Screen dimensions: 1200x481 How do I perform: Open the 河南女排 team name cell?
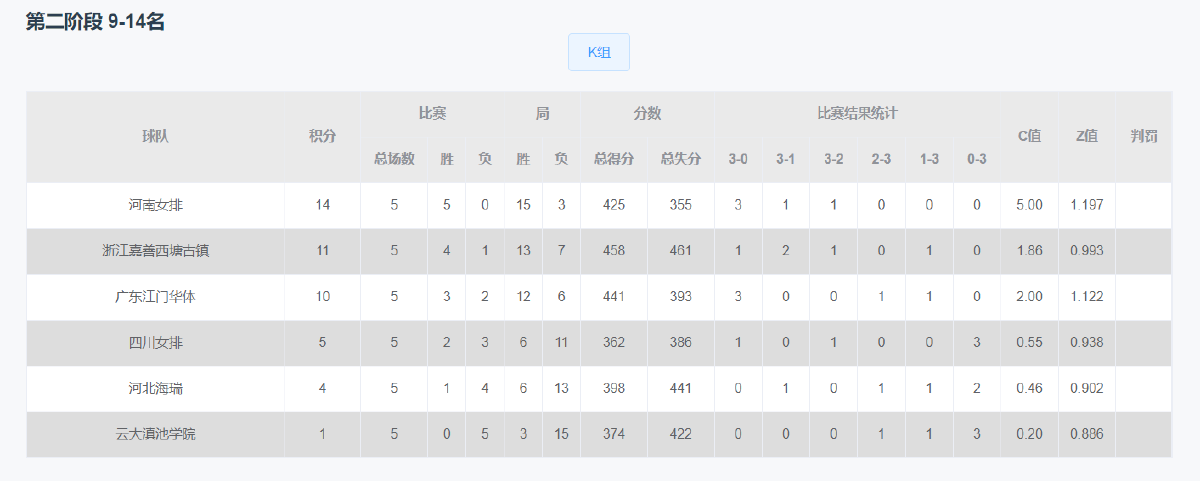[x=155, y=205]
